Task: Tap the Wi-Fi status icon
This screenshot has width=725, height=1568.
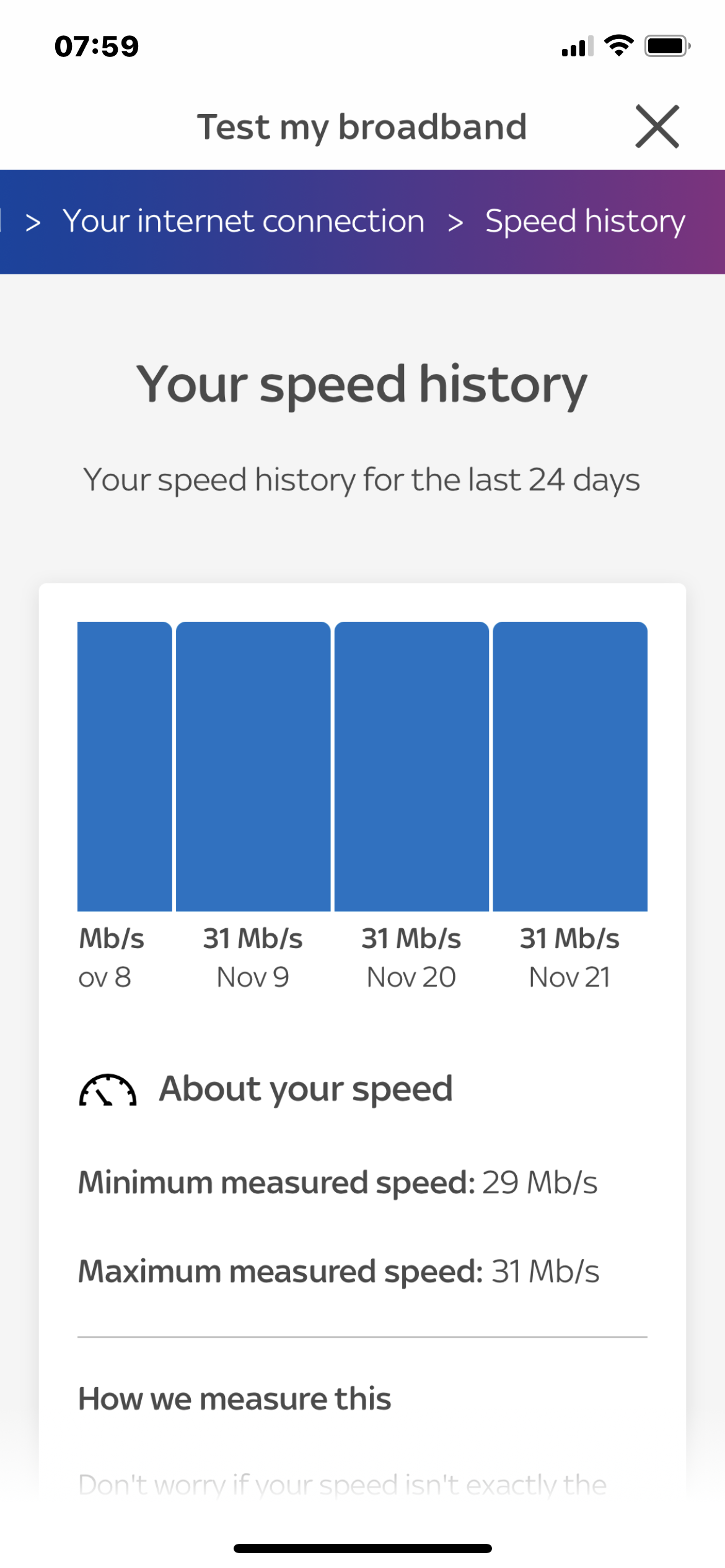Action: (618, 46)
